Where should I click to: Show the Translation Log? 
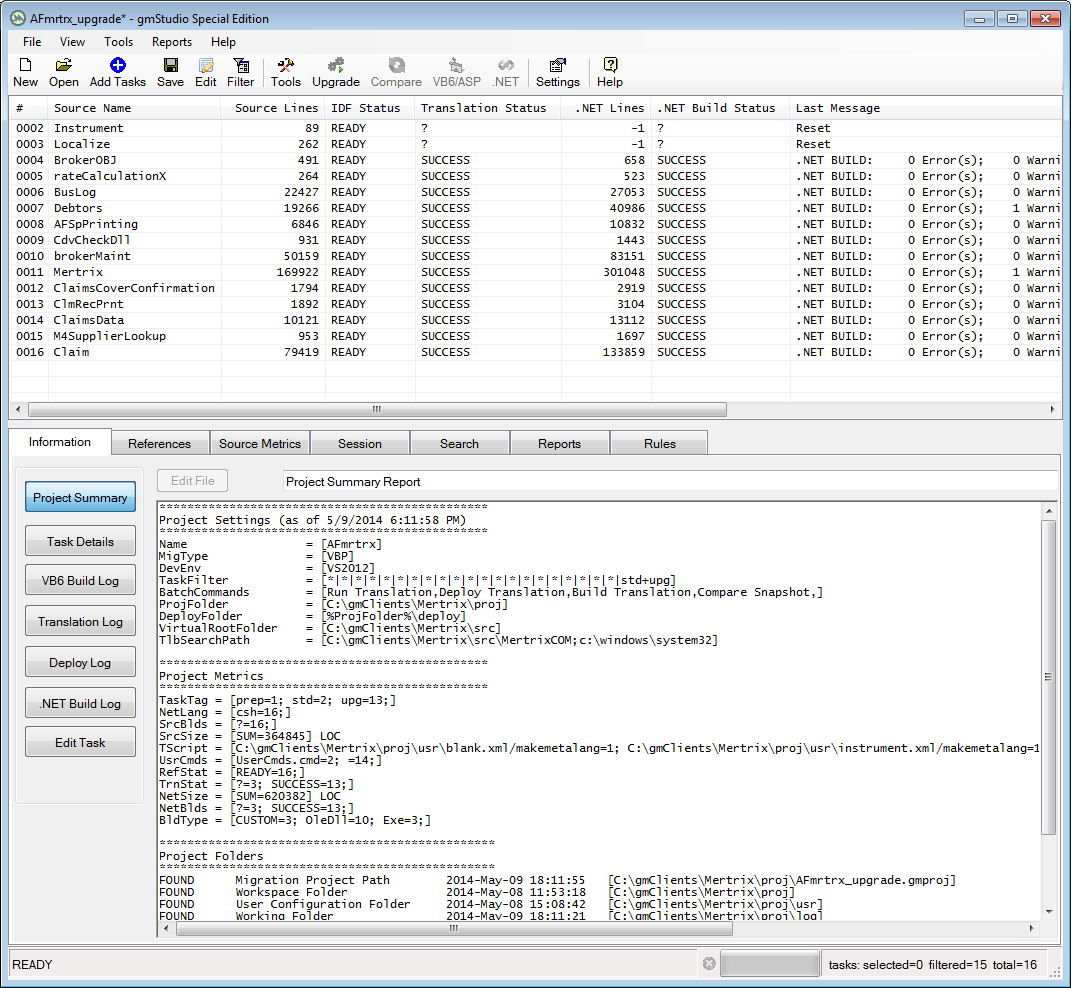80,622
